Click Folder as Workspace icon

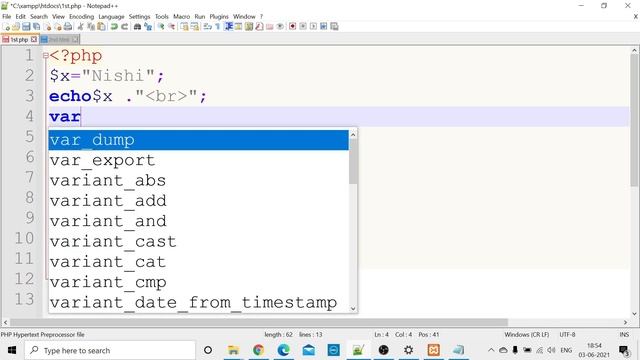pyautogui.click(x=270, y=27)
